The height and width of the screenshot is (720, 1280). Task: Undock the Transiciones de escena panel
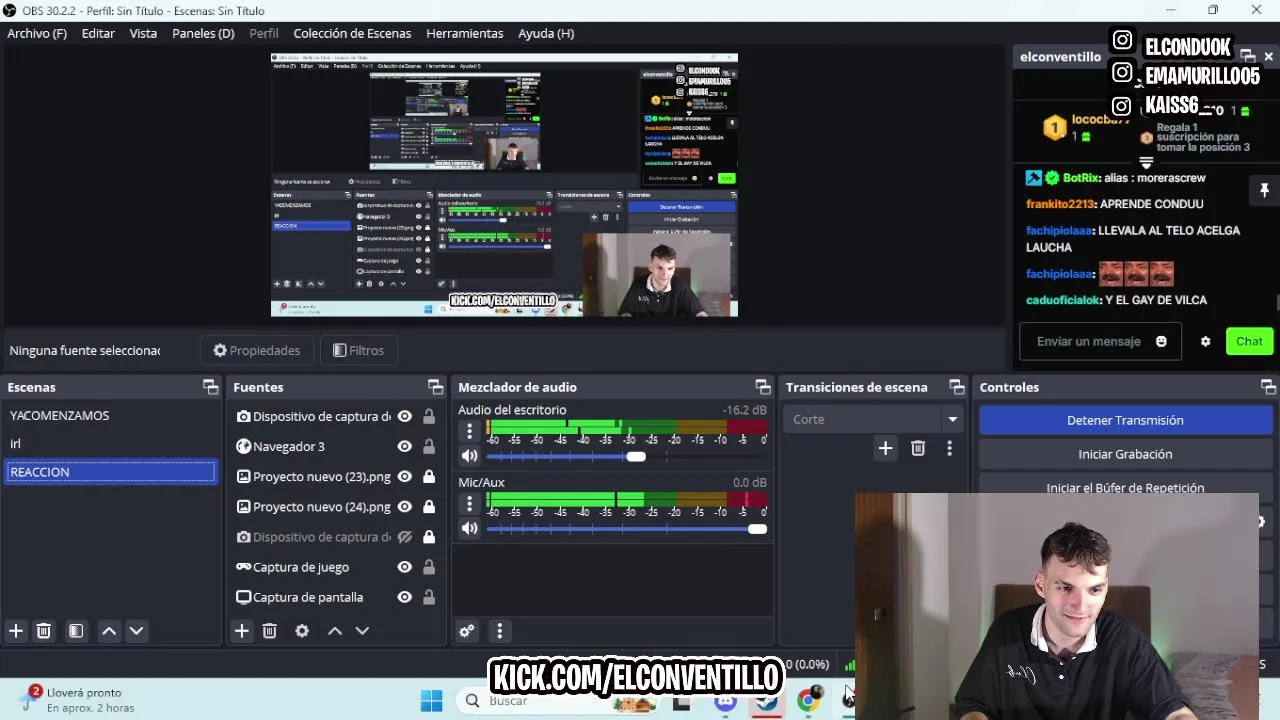957,387
